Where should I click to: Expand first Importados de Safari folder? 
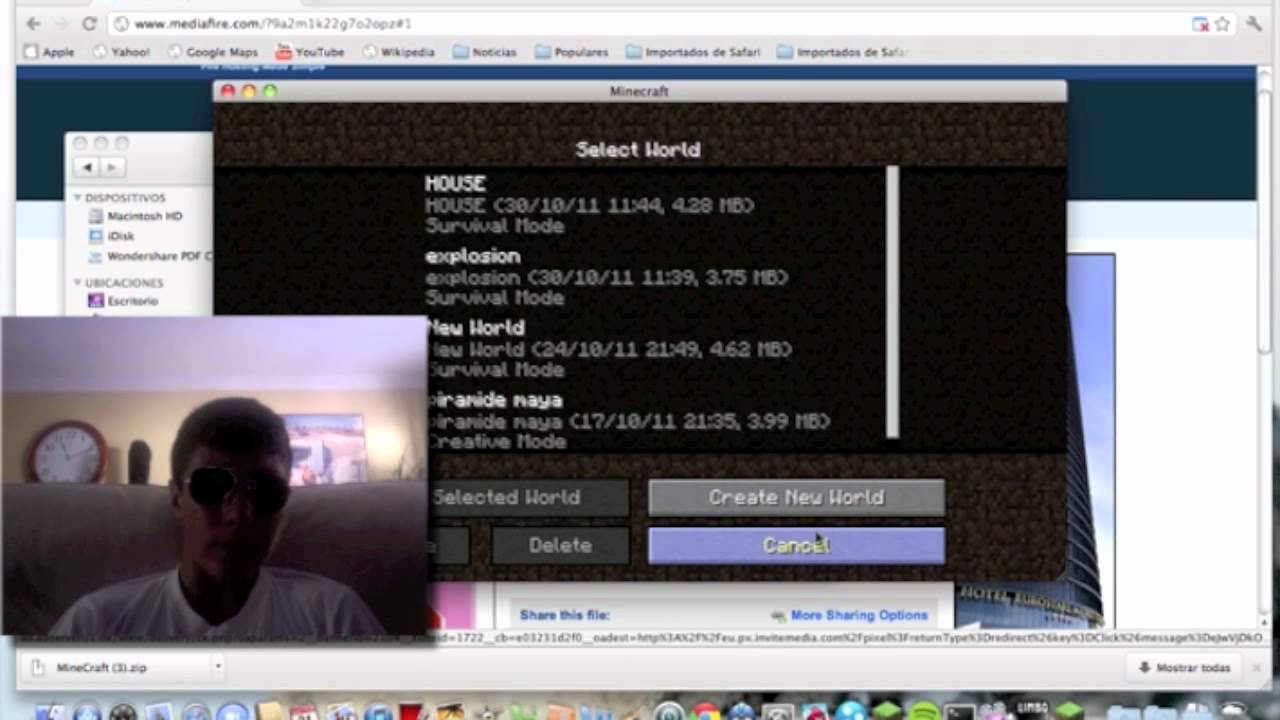coord(693,52)
